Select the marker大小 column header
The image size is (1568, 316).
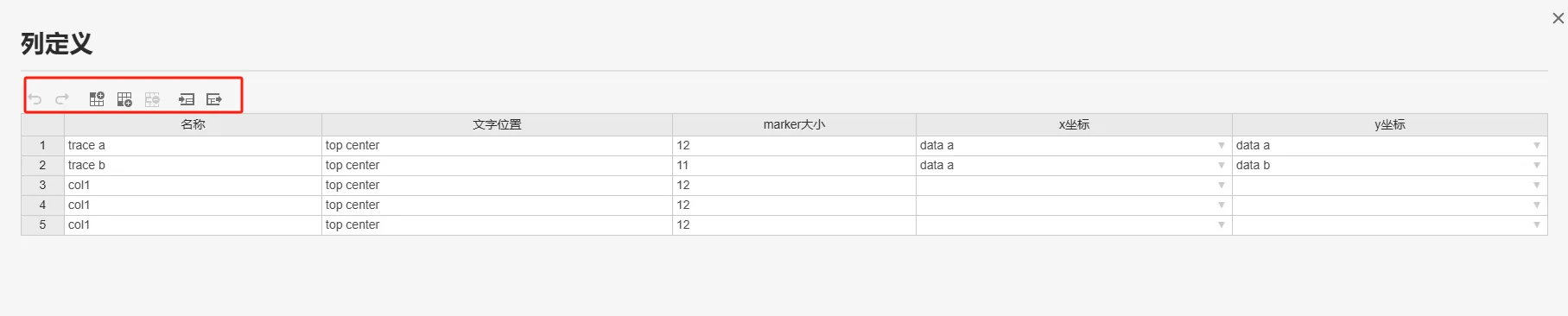click(x=794, y=125)
